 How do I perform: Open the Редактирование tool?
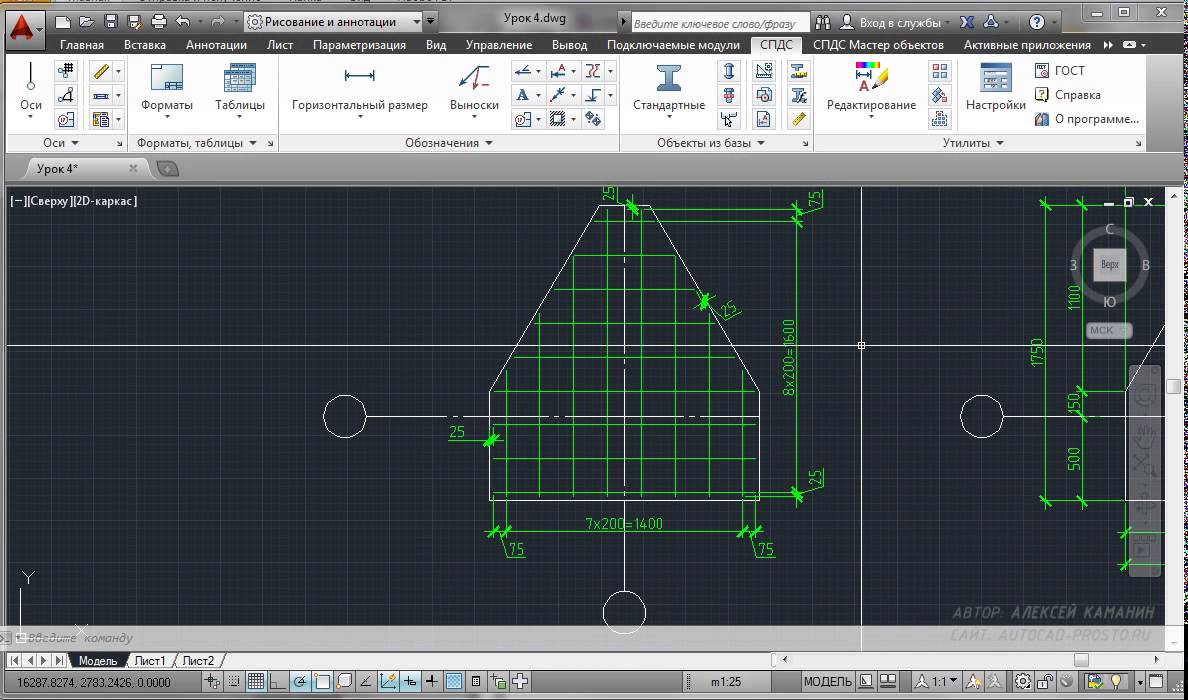871,91
